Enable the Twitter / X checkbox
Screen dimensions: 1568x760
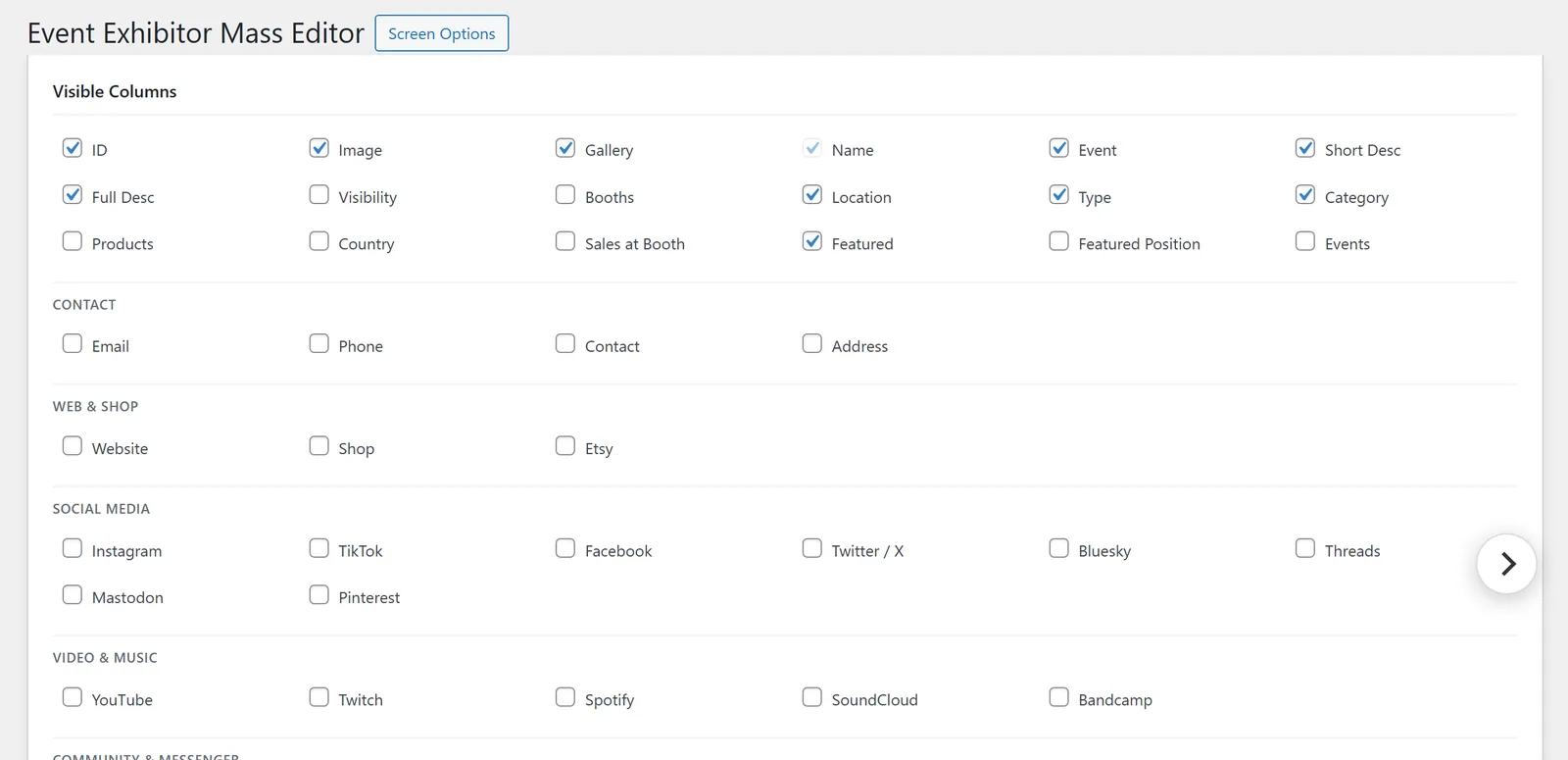coord(812,549)
